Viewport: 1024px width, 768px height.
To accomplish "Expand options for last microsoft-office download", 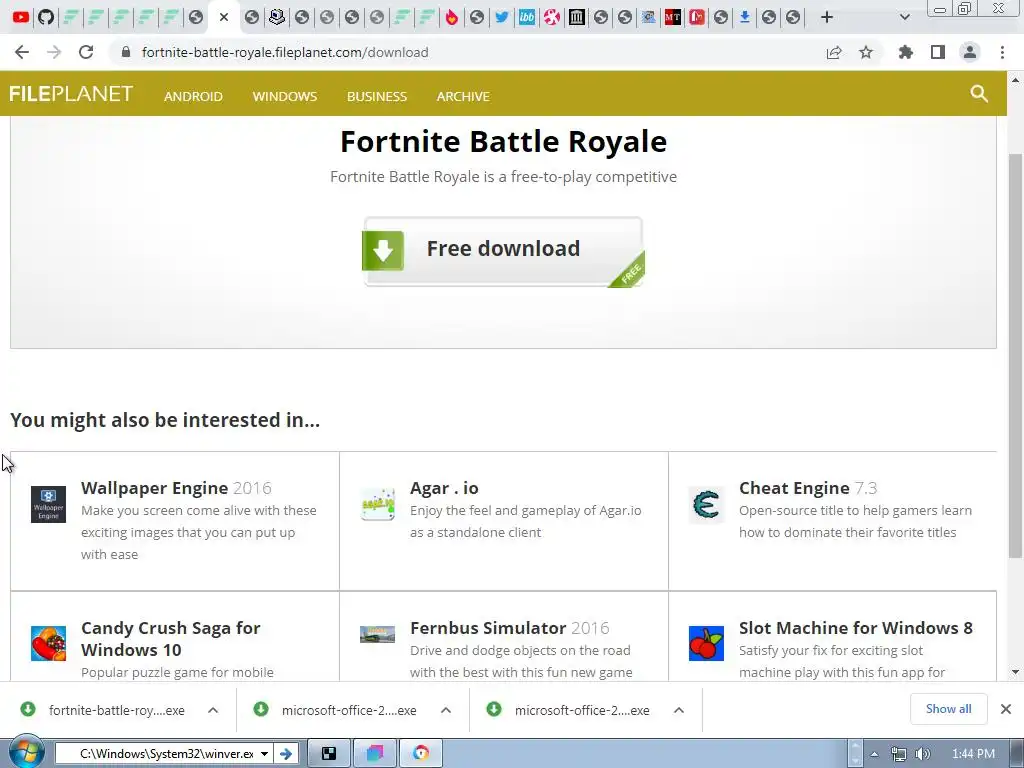I will point(679,710).
